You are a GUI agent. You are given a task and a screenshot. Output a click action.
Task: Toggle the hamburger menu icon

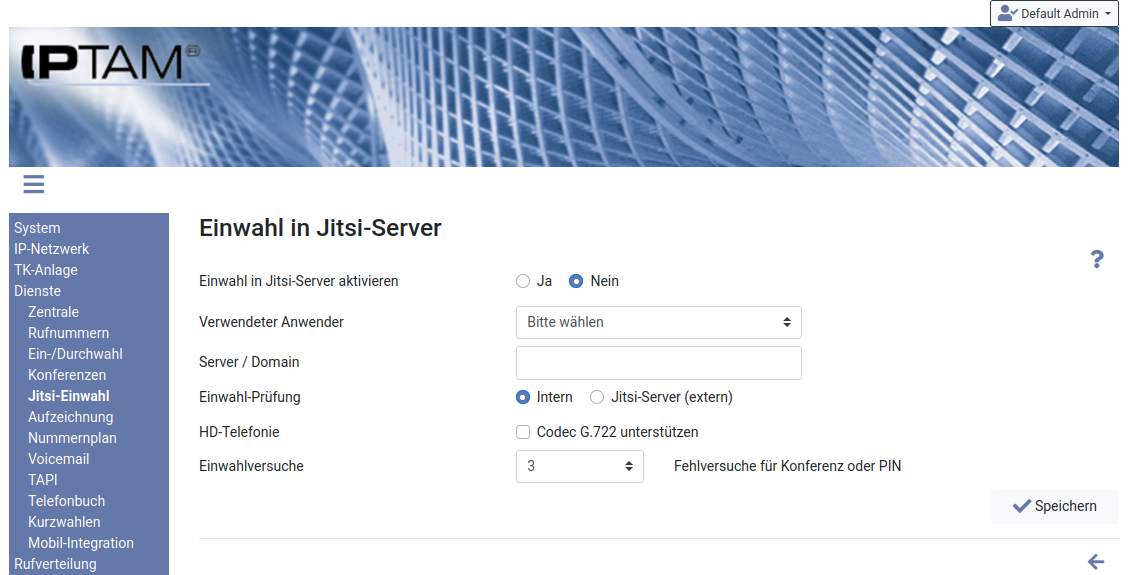pos(33,184)
